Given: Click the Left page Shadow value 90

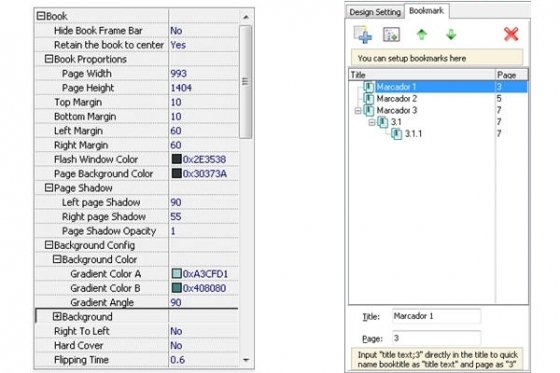Looking at the screenshot, I should point(176,202).
